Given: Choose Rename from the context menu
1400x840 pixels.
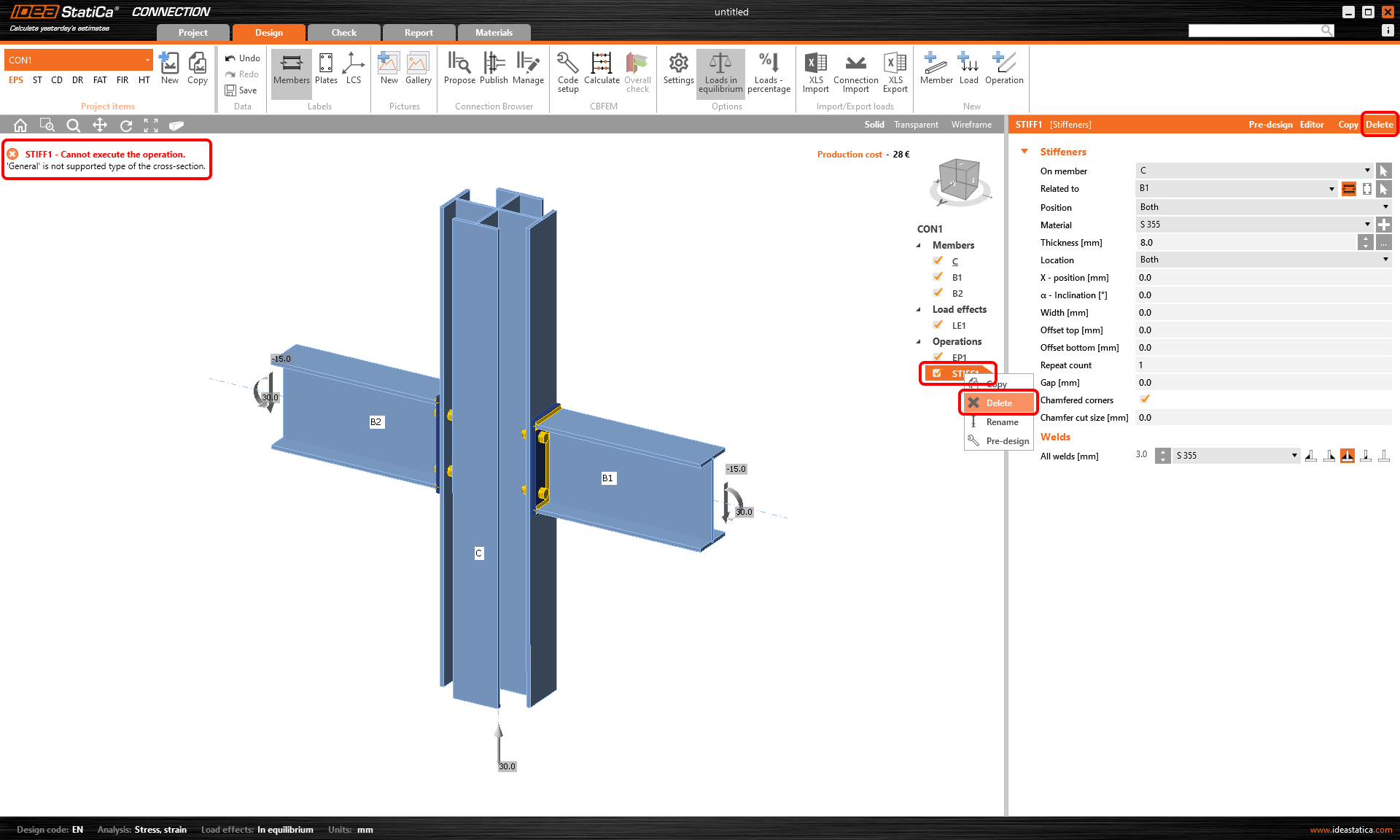Looking at the screenshot, I should (1002, 421).
